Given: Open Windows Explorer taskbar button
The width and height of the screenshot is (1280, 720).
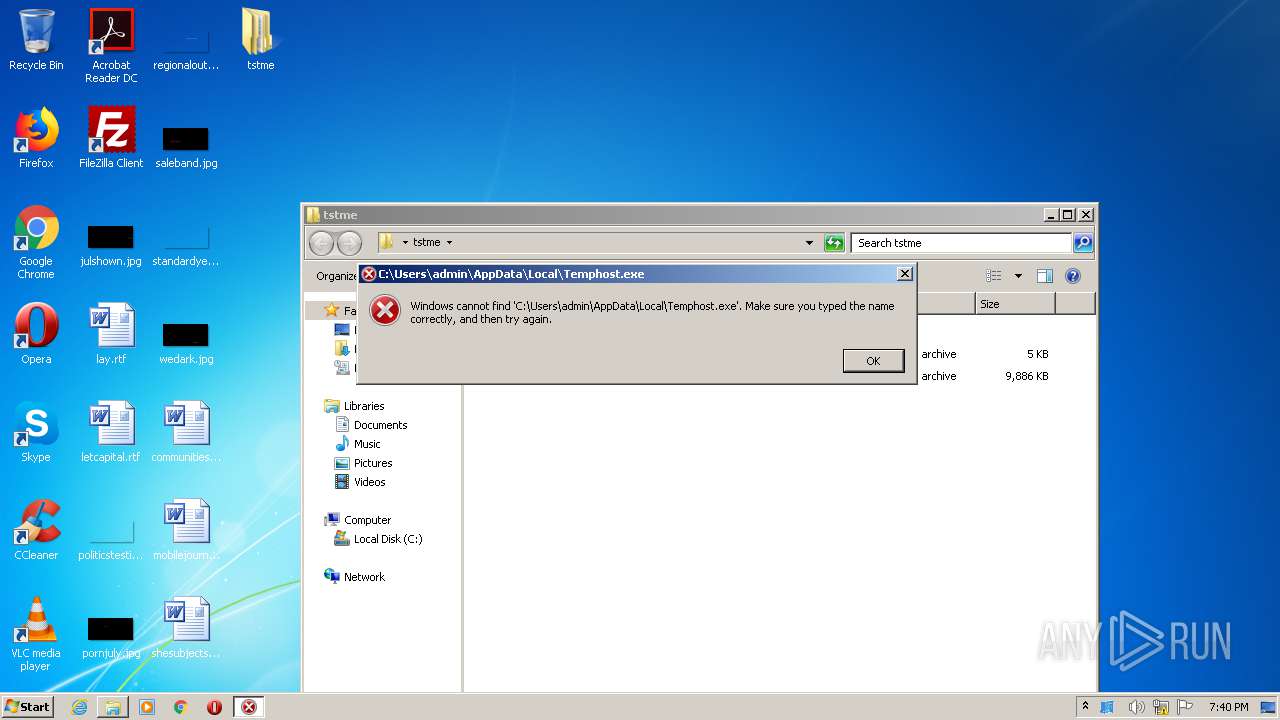Looking at the screenshot, I should 113,707.
